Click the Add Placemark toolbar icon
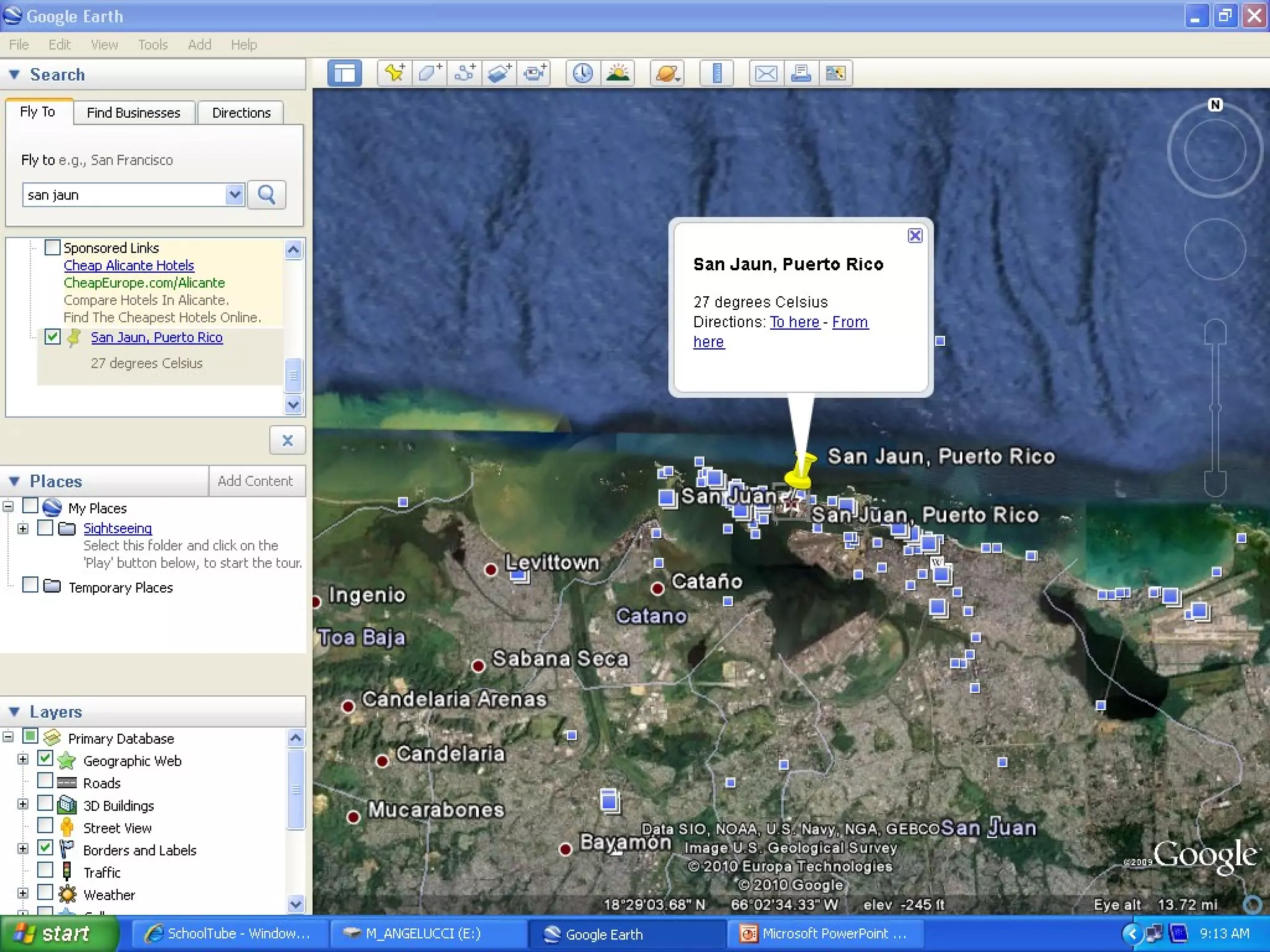Viewport: 1270px width, 952px height. pyautogui.click(x=394, y=74)
